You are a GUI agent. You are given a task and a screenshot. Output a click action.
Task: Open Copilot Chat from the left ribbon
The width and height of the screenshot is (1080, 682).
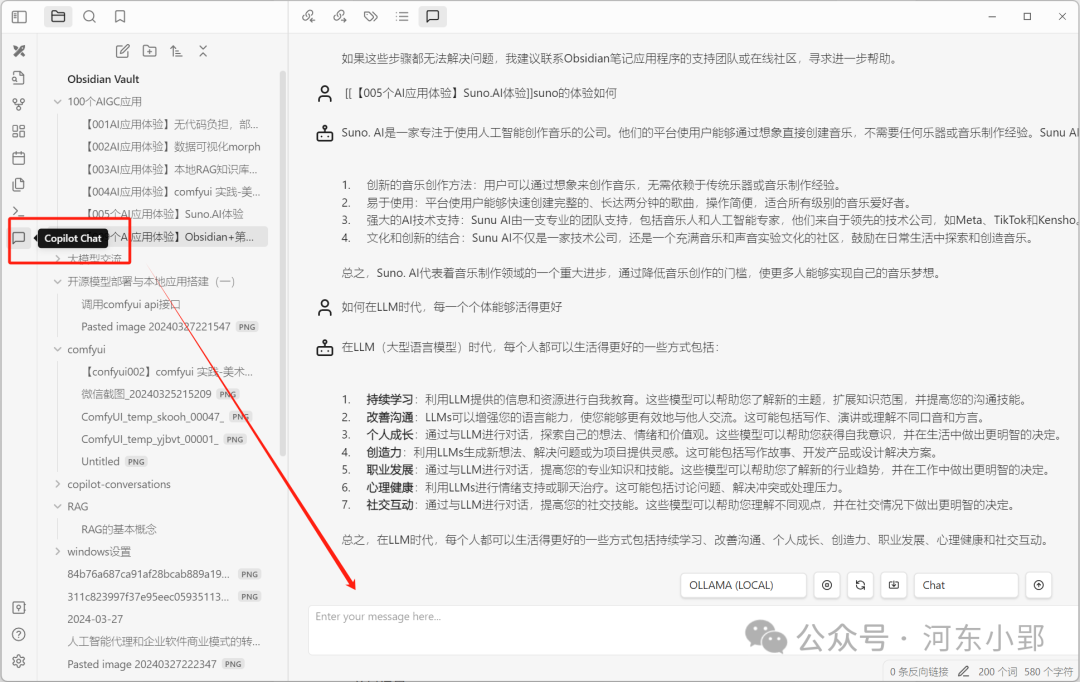click(x=19, y=238)
